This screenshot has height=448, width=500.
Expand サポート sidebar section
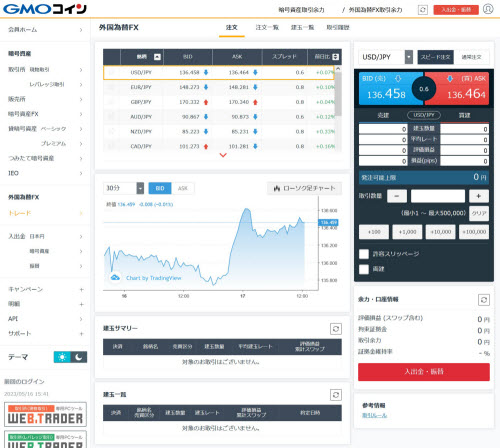click(45, 333)
